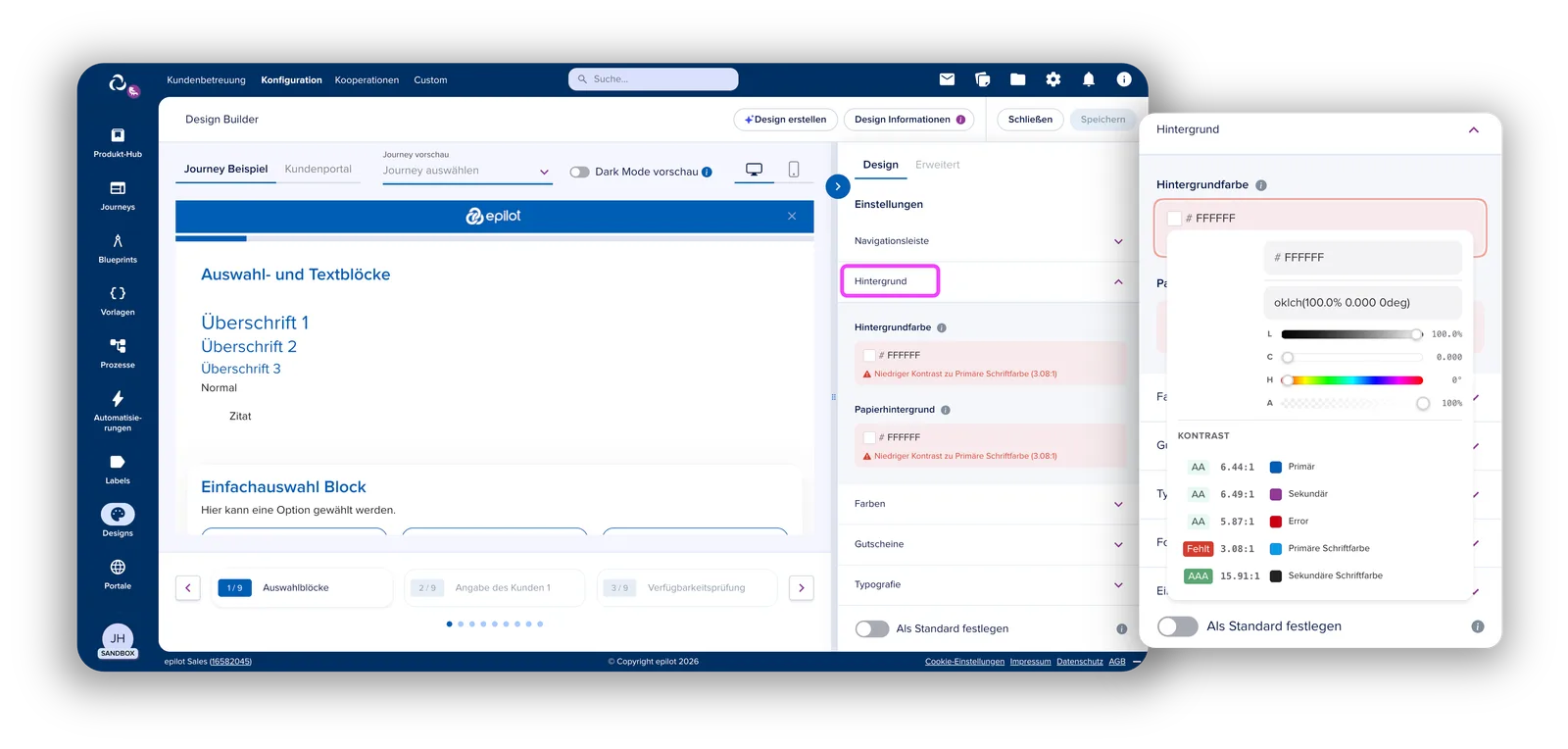The height and width of the screenshot is (749, 1568).
Task: Open Portale in the sidebar
Action: 118,574
